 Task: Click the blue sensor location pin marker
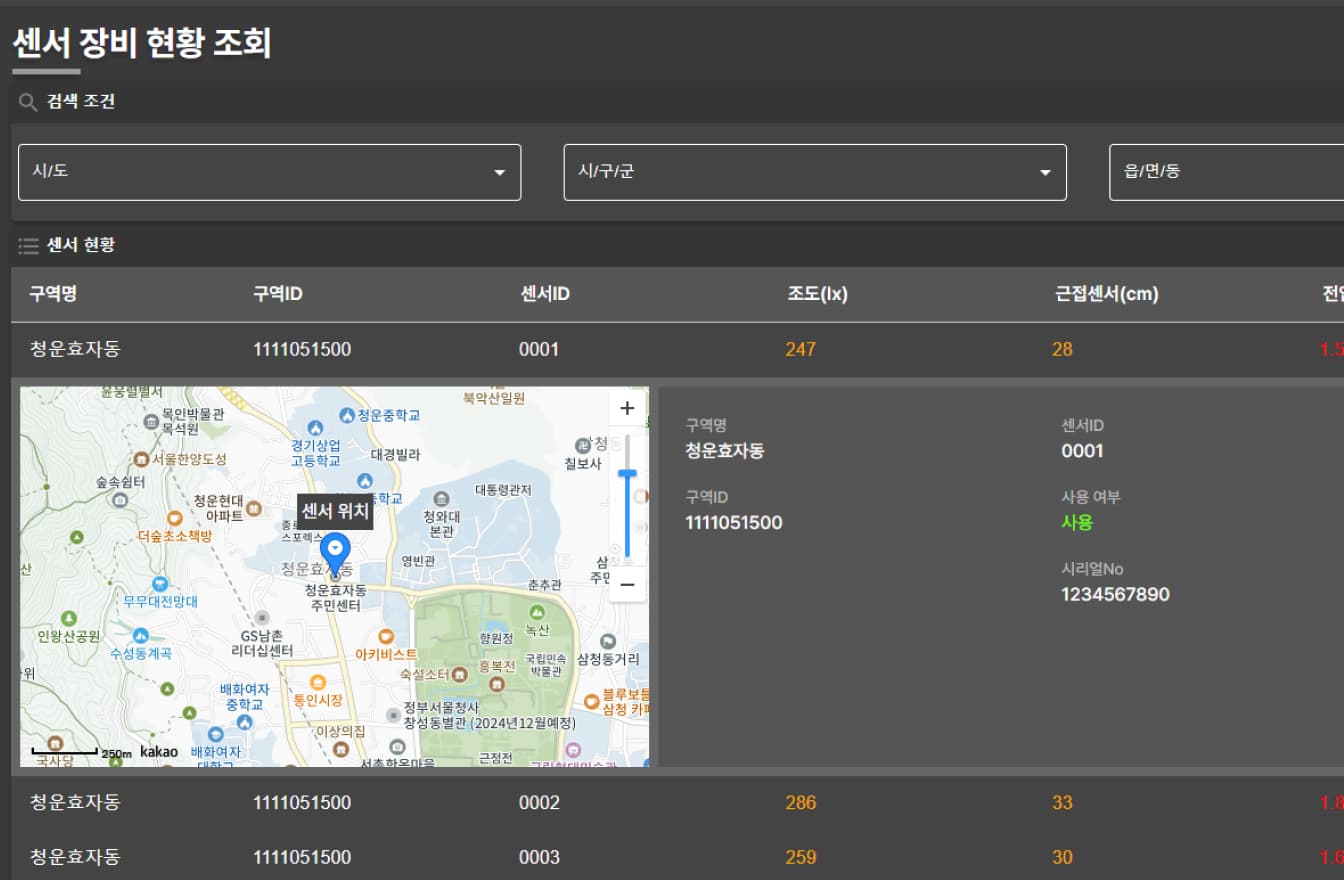335,552
